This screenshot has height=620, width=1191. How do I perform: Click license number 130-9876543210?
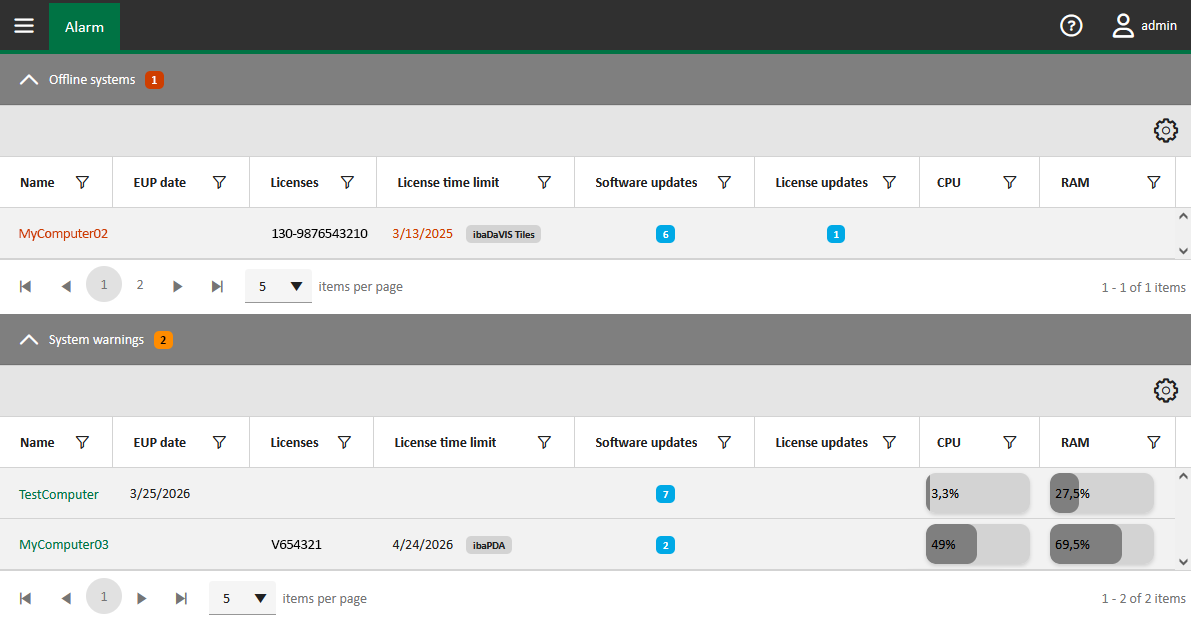tap(320, 233)
